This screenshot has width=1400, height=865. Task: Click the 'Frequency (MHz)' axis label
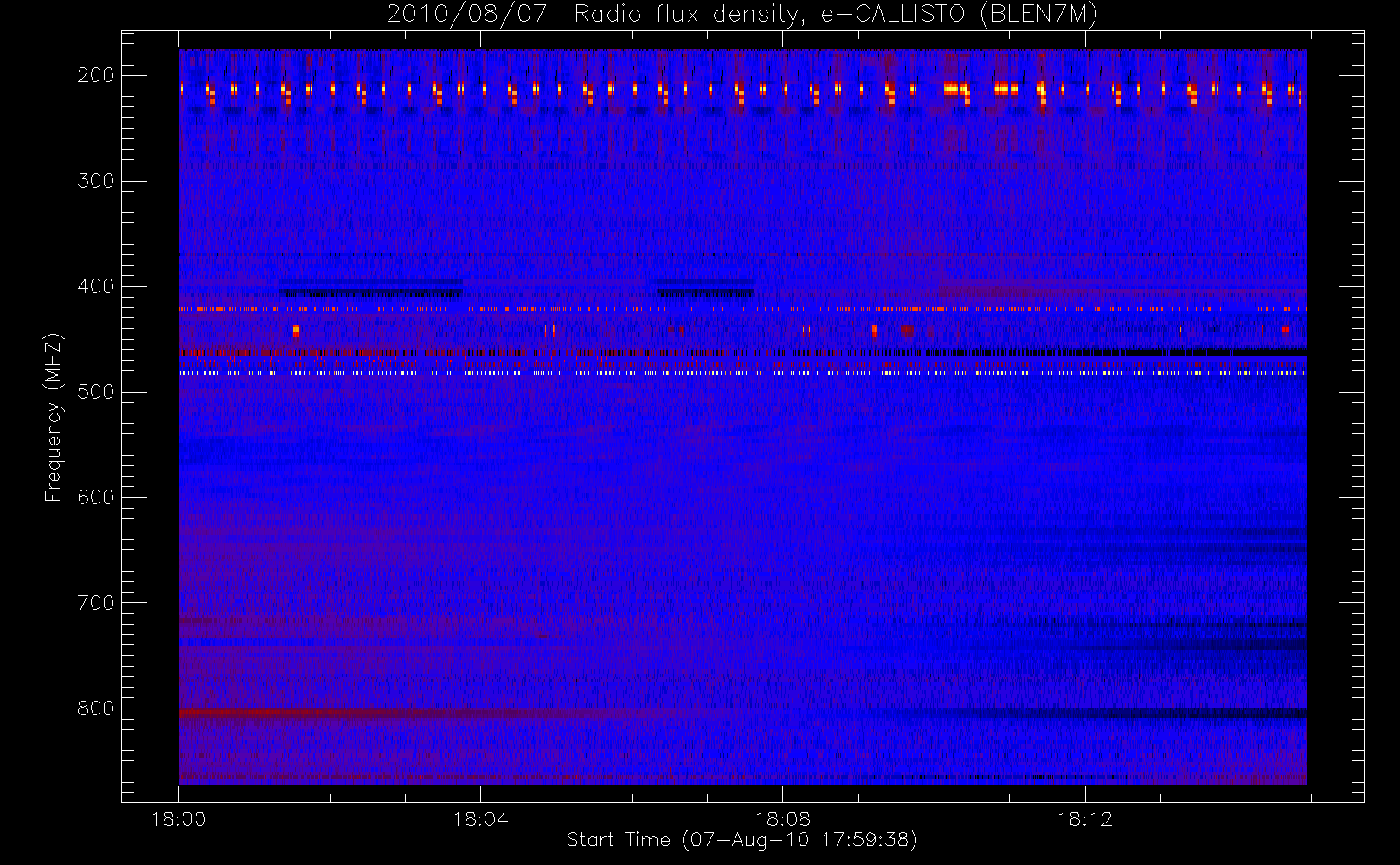54,417
